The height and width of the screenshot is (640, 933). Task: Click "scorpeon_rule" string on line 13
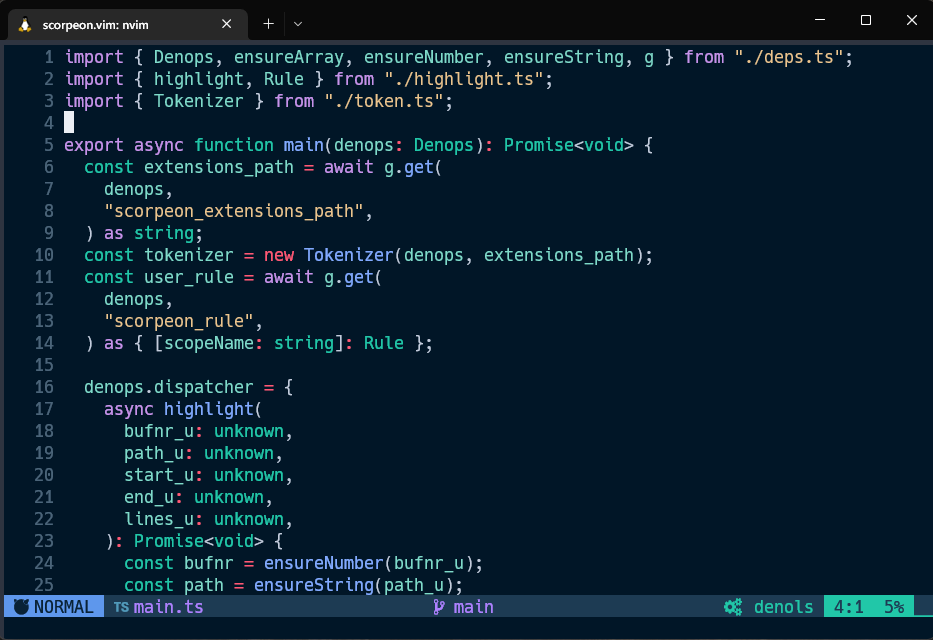pyautogui.click(x=179, y=321)
